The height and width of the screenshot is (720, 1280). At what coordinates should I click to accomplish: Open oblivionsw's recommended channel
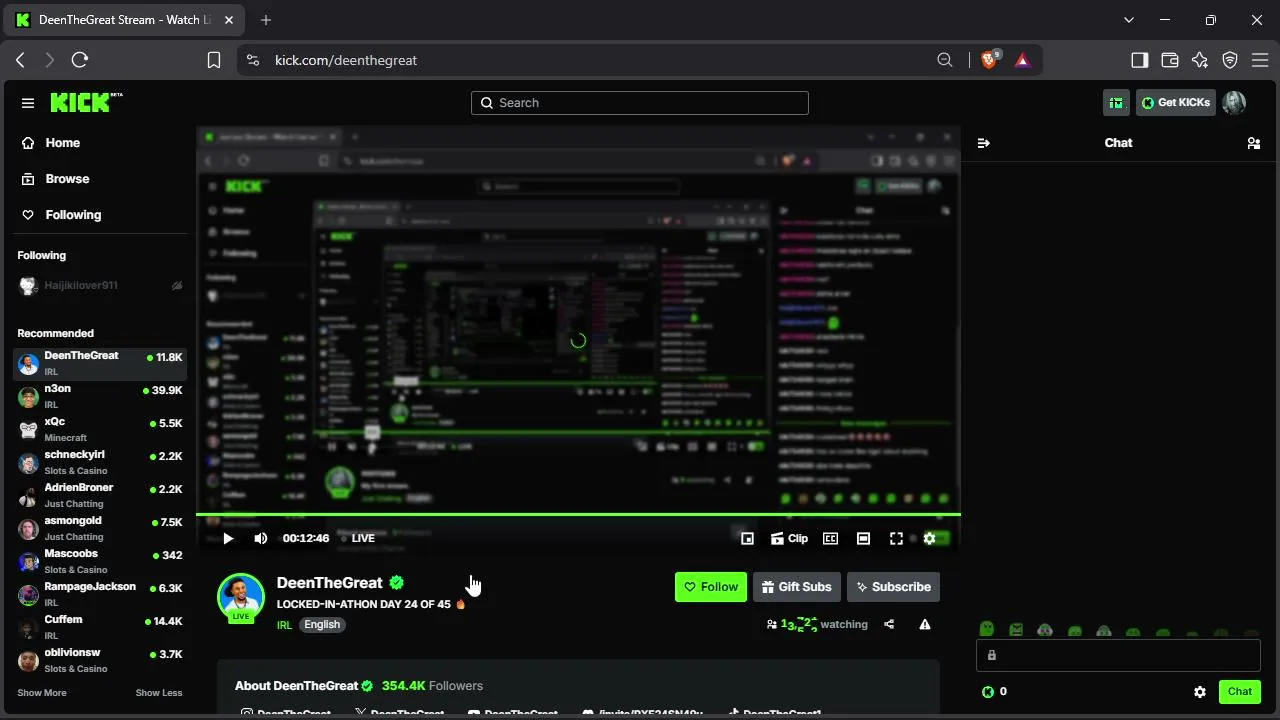[x=100, y=660]
